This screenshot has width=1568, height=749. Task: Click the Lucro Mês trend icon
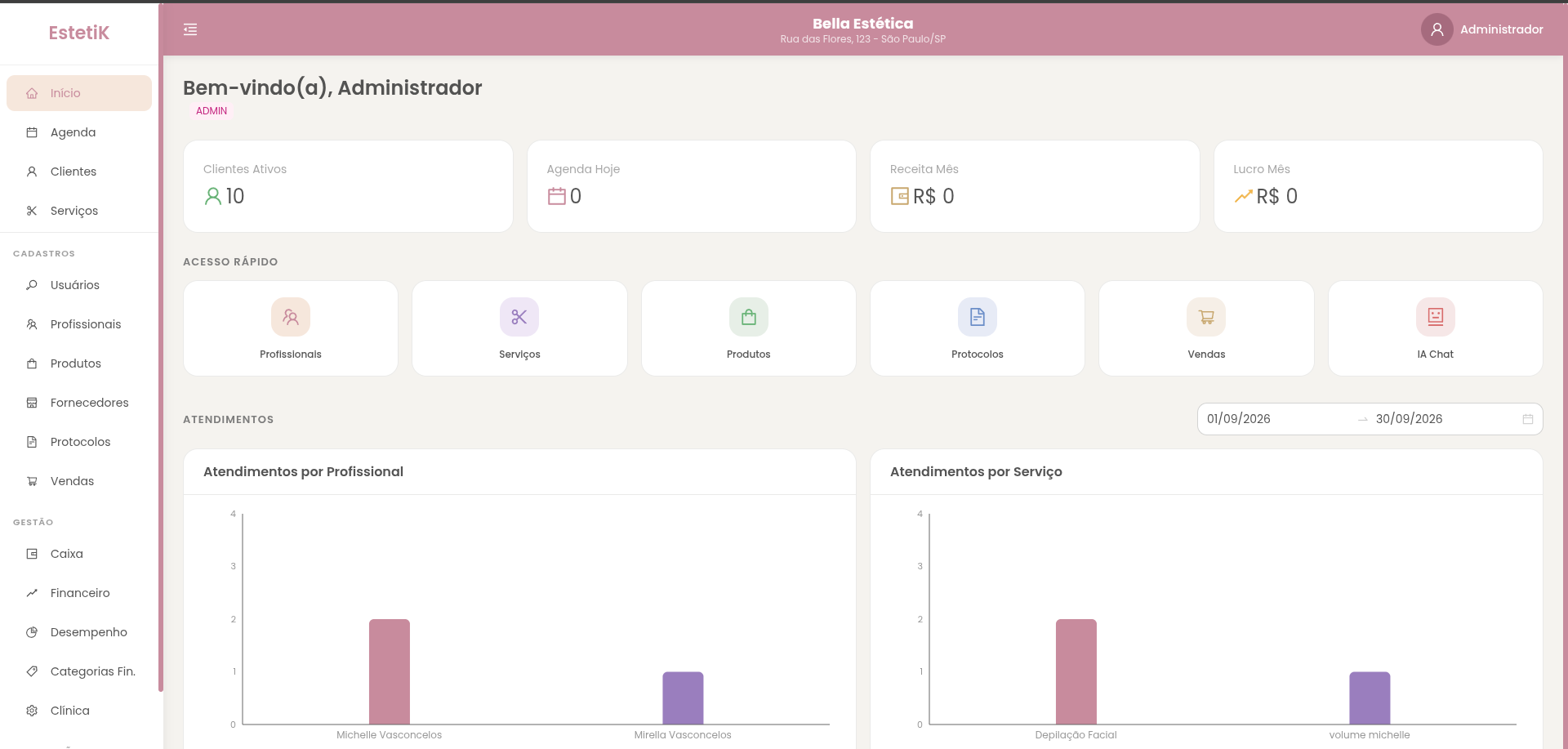(1243, 196)
